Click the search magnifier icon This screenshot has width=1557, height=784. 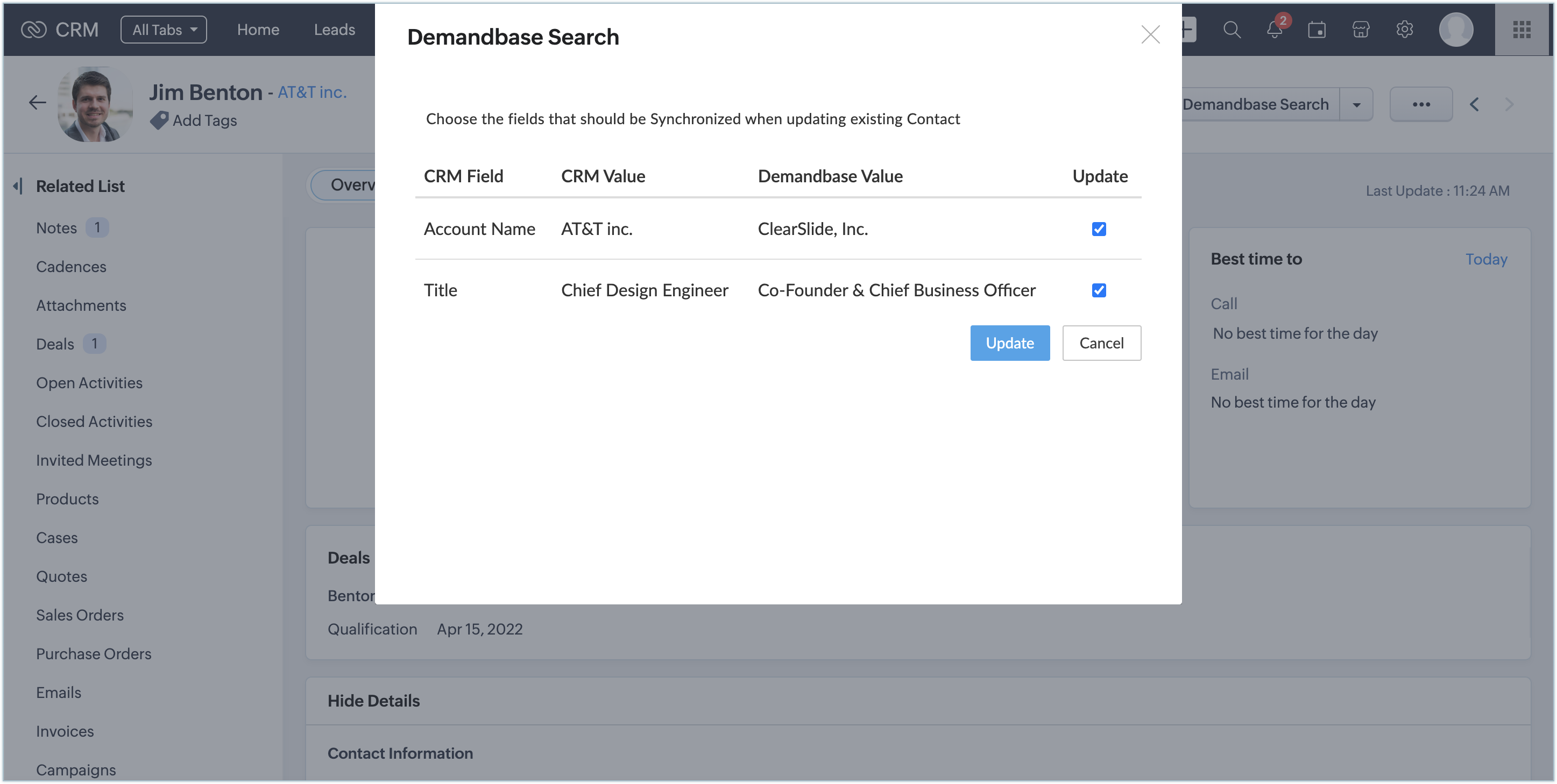[1231, 30]
